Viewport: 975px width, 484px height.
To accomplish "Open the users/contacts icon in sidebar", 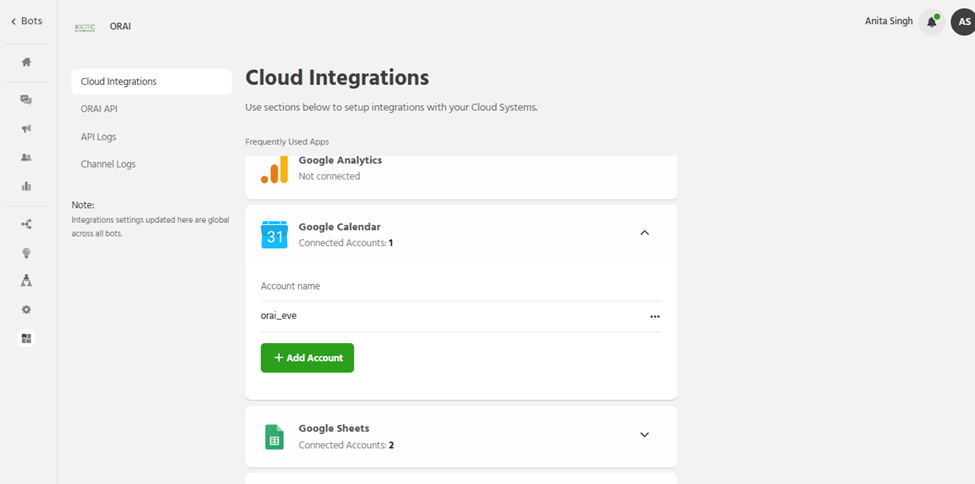I will point(27,157).
